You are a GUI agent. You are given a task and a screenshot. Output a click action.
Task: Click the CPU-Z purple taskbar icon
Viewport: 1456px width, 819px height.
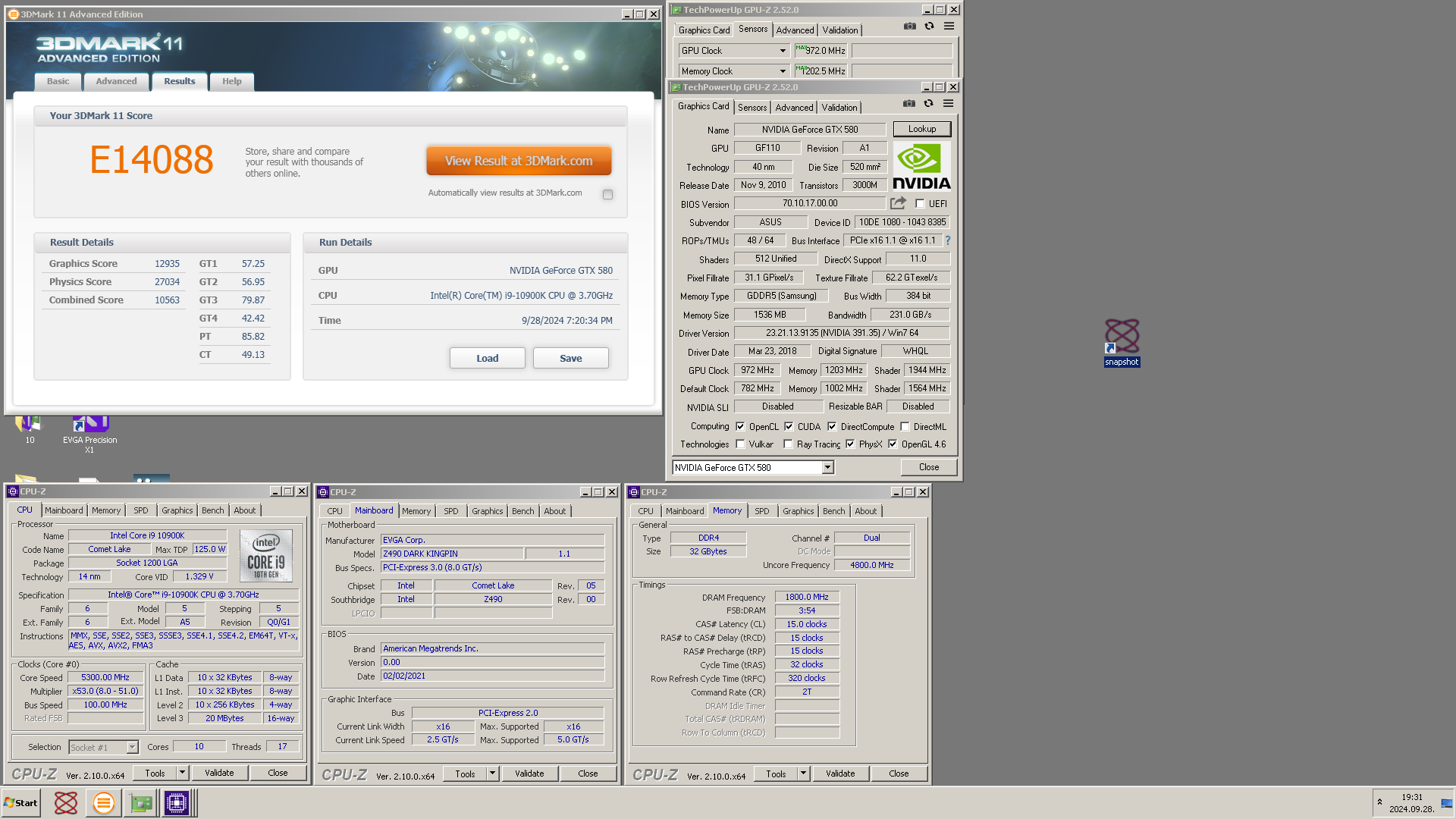point(176,803)
